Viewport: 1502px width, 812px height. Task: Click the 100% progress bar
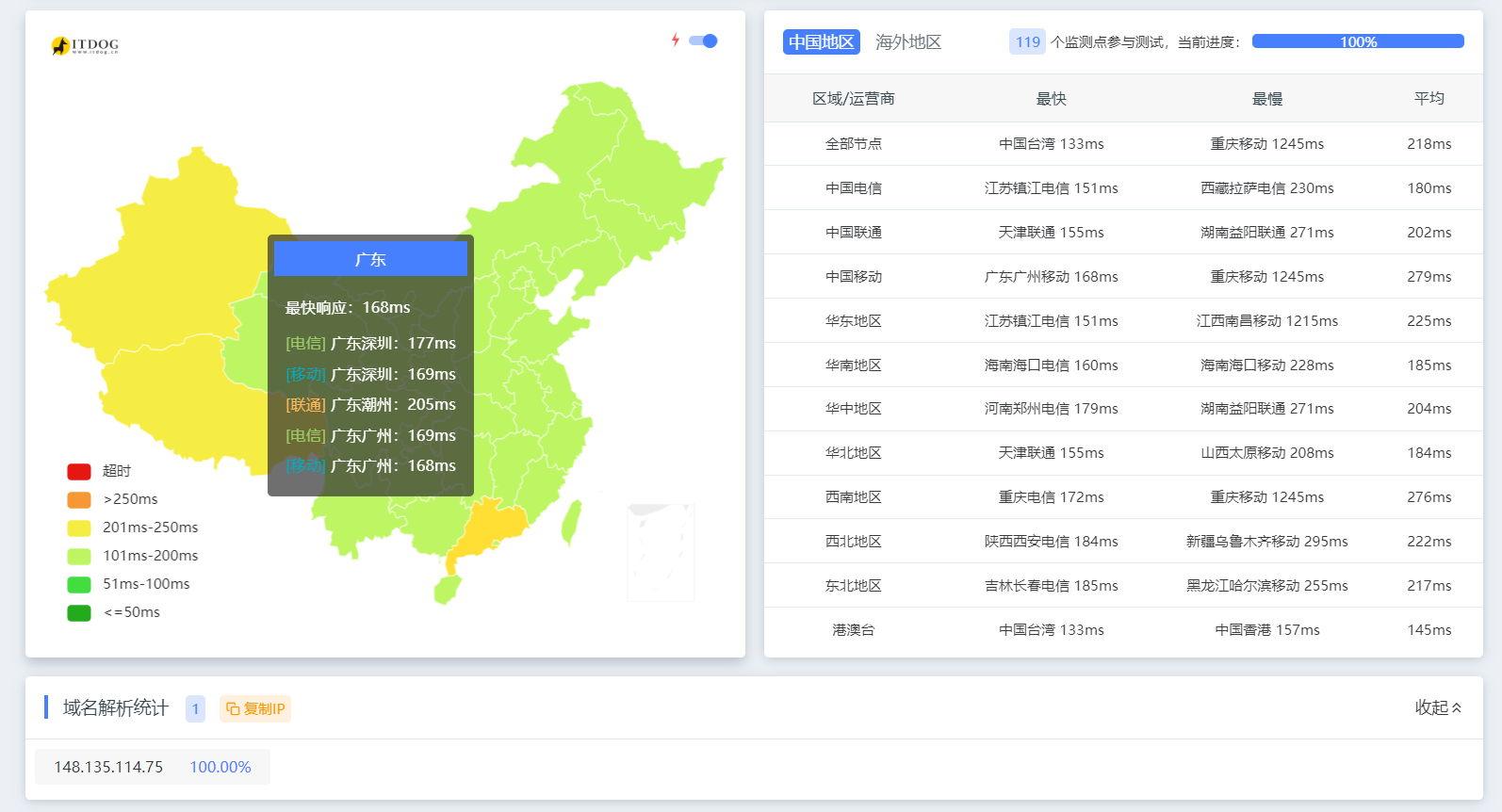pyautogui.click(x=1357, y=41)
